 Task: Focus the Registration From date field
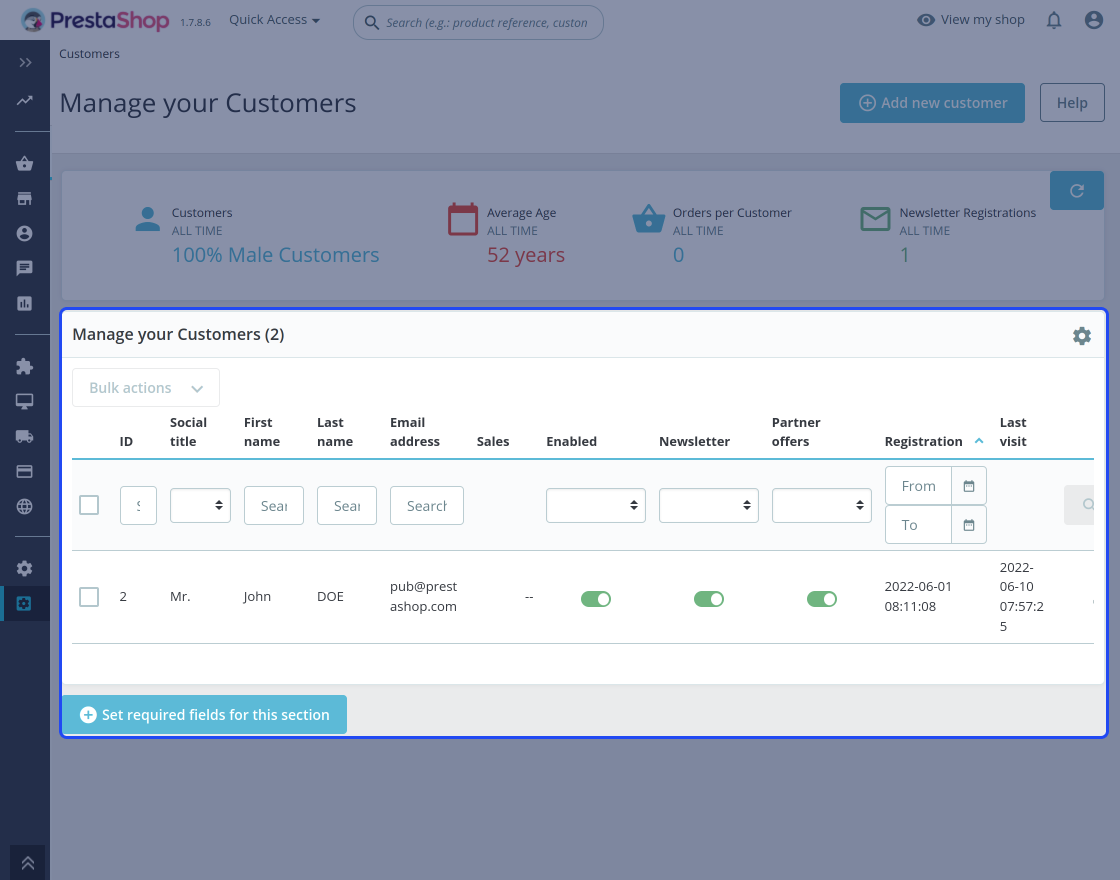point(919,486)
